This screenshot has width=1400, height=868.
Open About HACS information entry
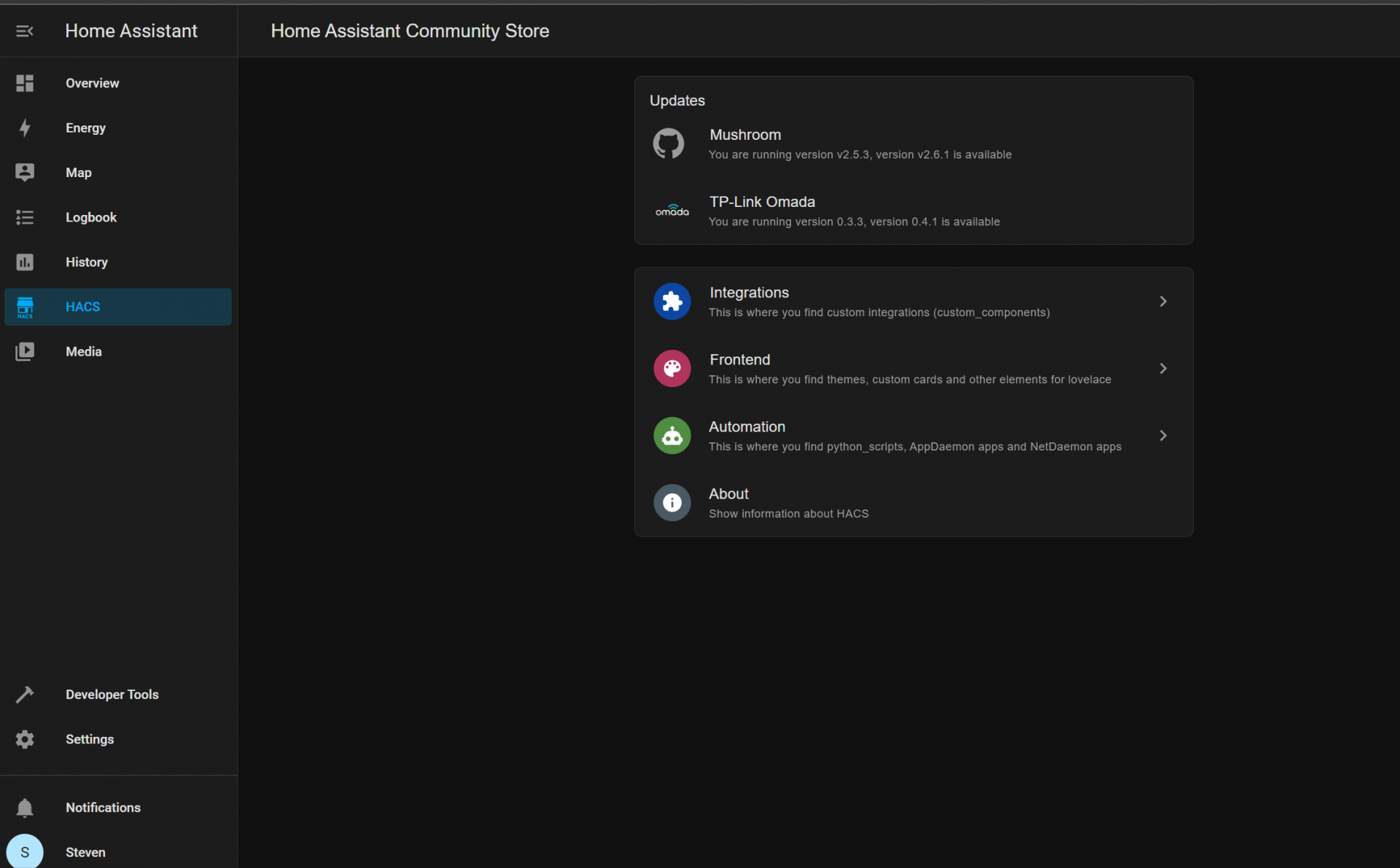pos(788,503)
